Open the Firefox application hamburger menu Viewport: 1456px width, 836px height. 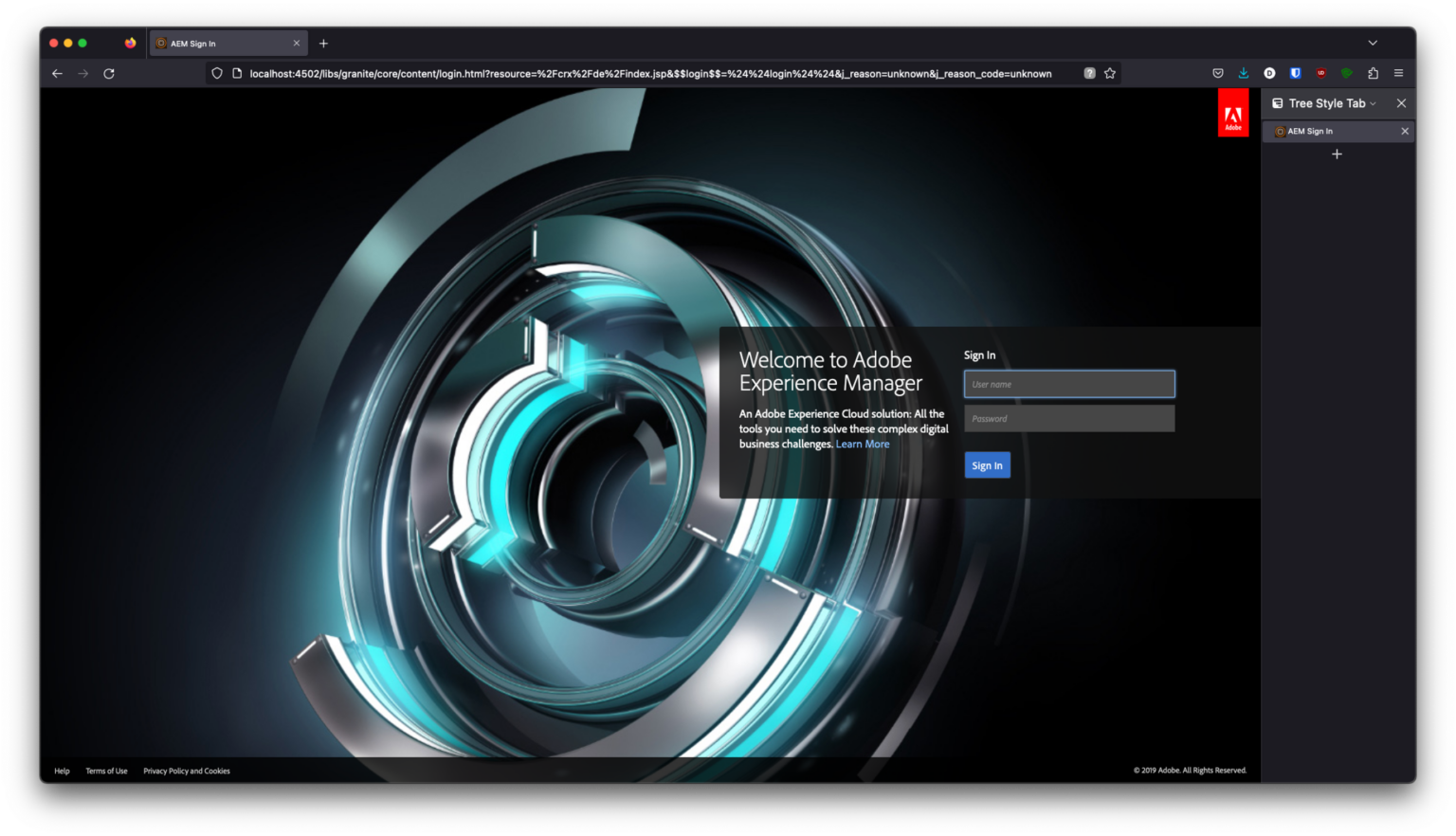[1399, 73]
